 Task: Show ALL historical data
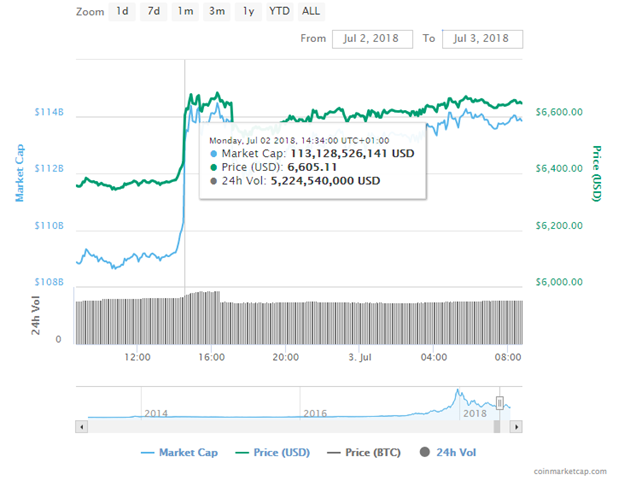click(311, 12)
